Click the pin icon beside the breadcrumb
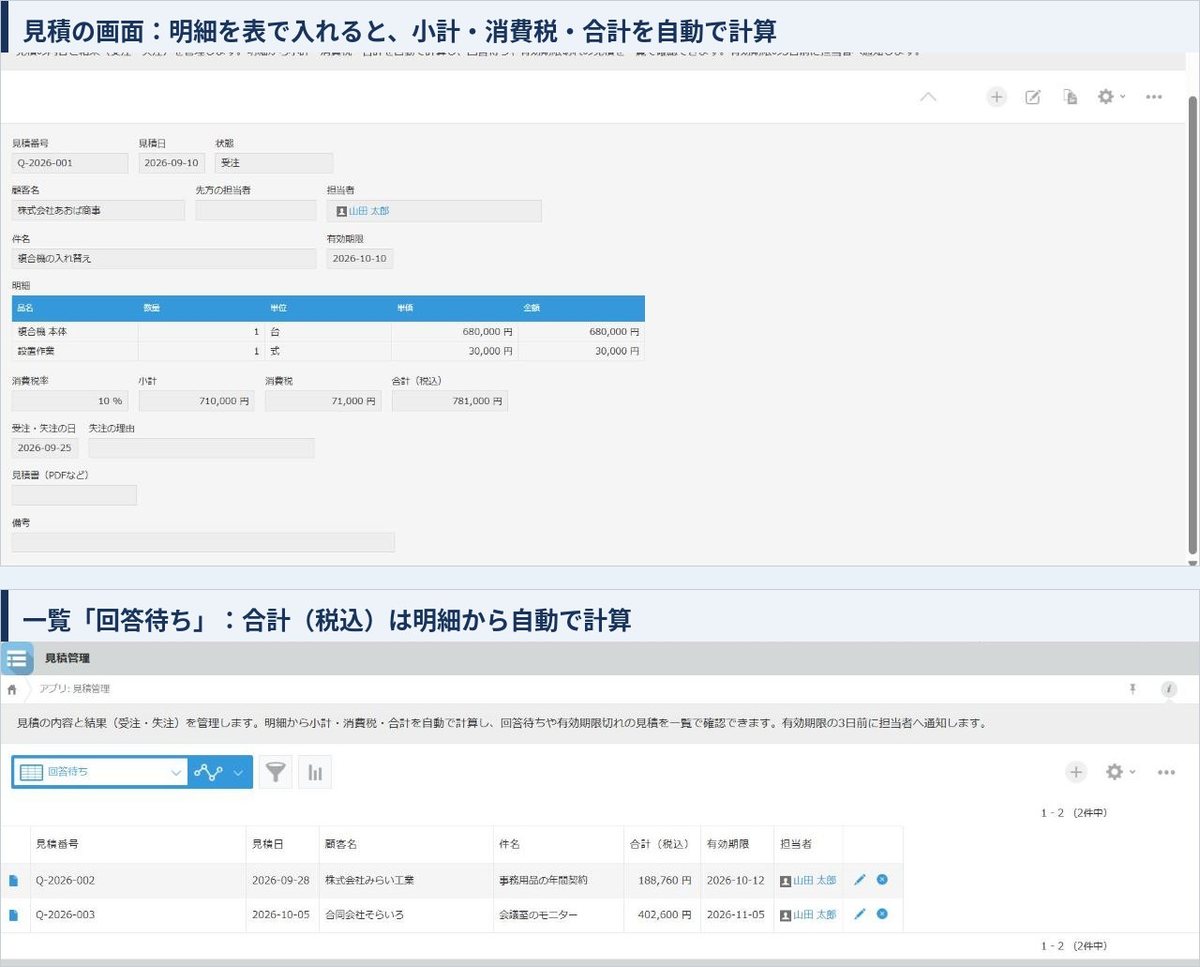1200x967 pixels. pos(1133,689)
